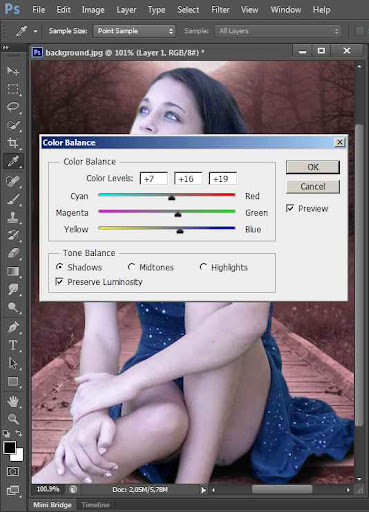Toggle the checkbox after the Sample dropdown
The height and width of the screenshot is (512, 369).
click(x=360, y=31)
